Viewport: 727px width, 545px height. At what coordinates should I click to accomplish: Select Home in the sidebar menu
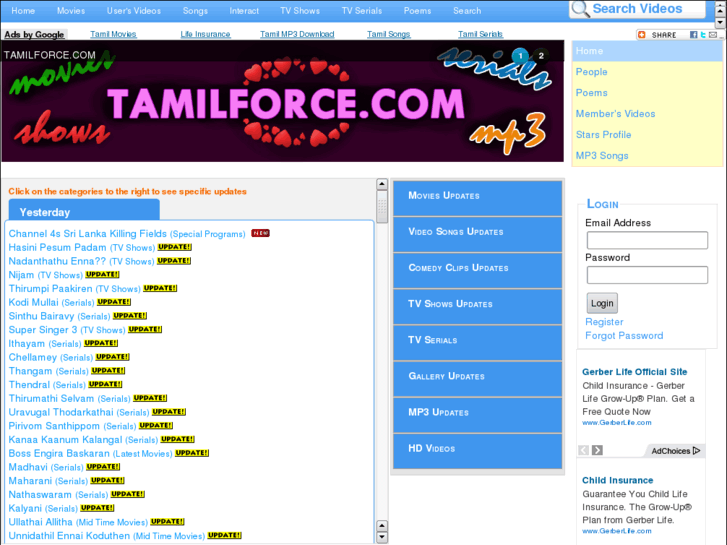point(647,51)
